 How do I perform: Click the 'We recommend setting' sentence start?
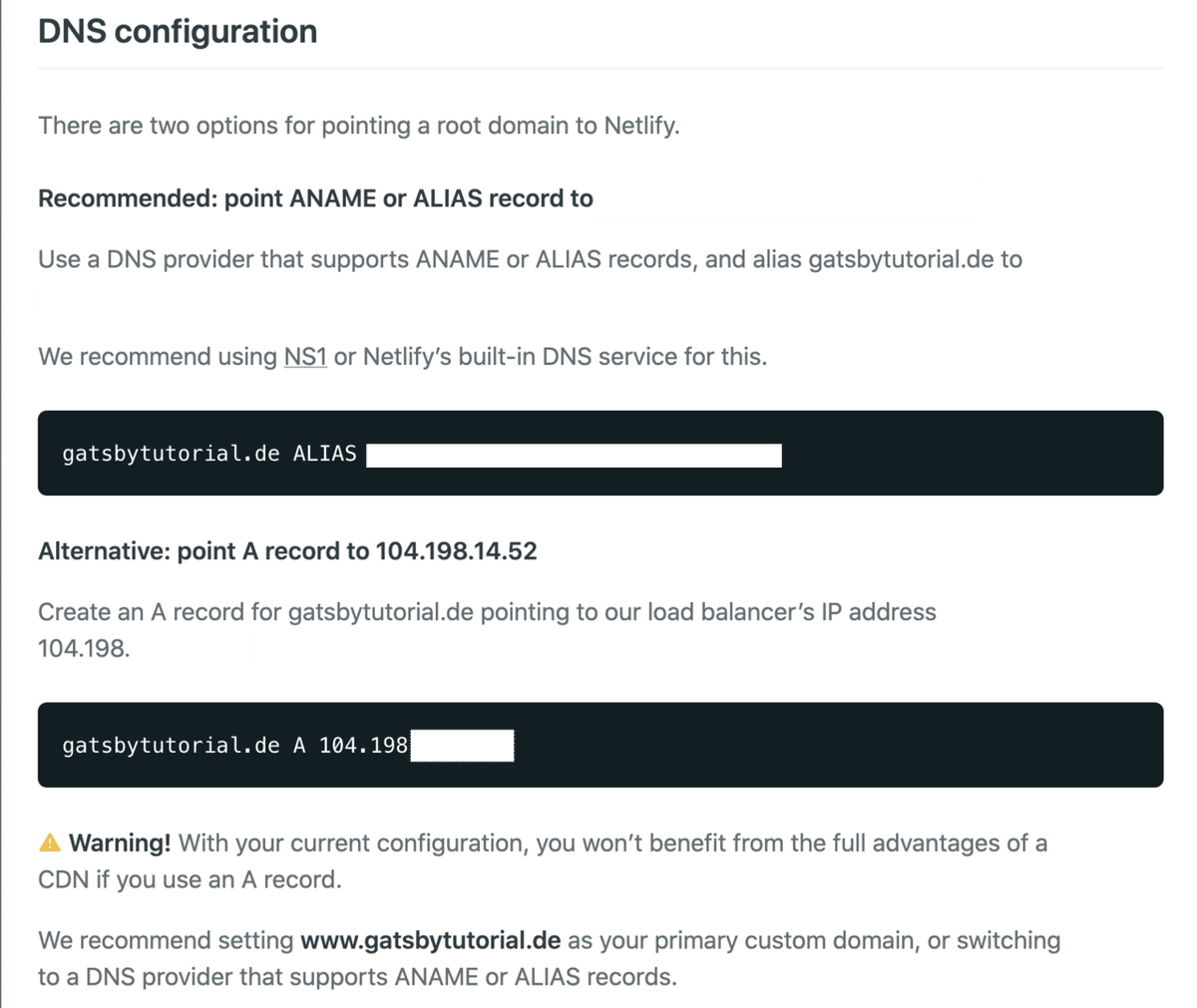[x=166, y=940]
